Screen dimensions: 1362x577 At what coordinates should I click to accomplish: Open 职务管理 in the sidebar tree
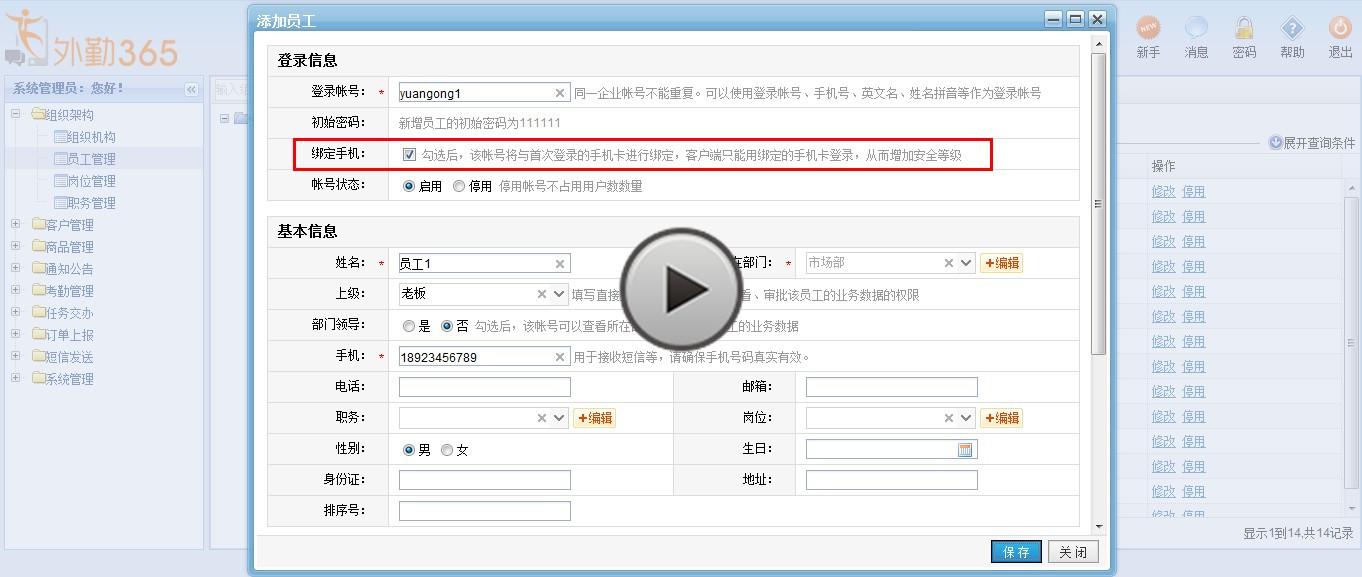click(x=91, y=203)
